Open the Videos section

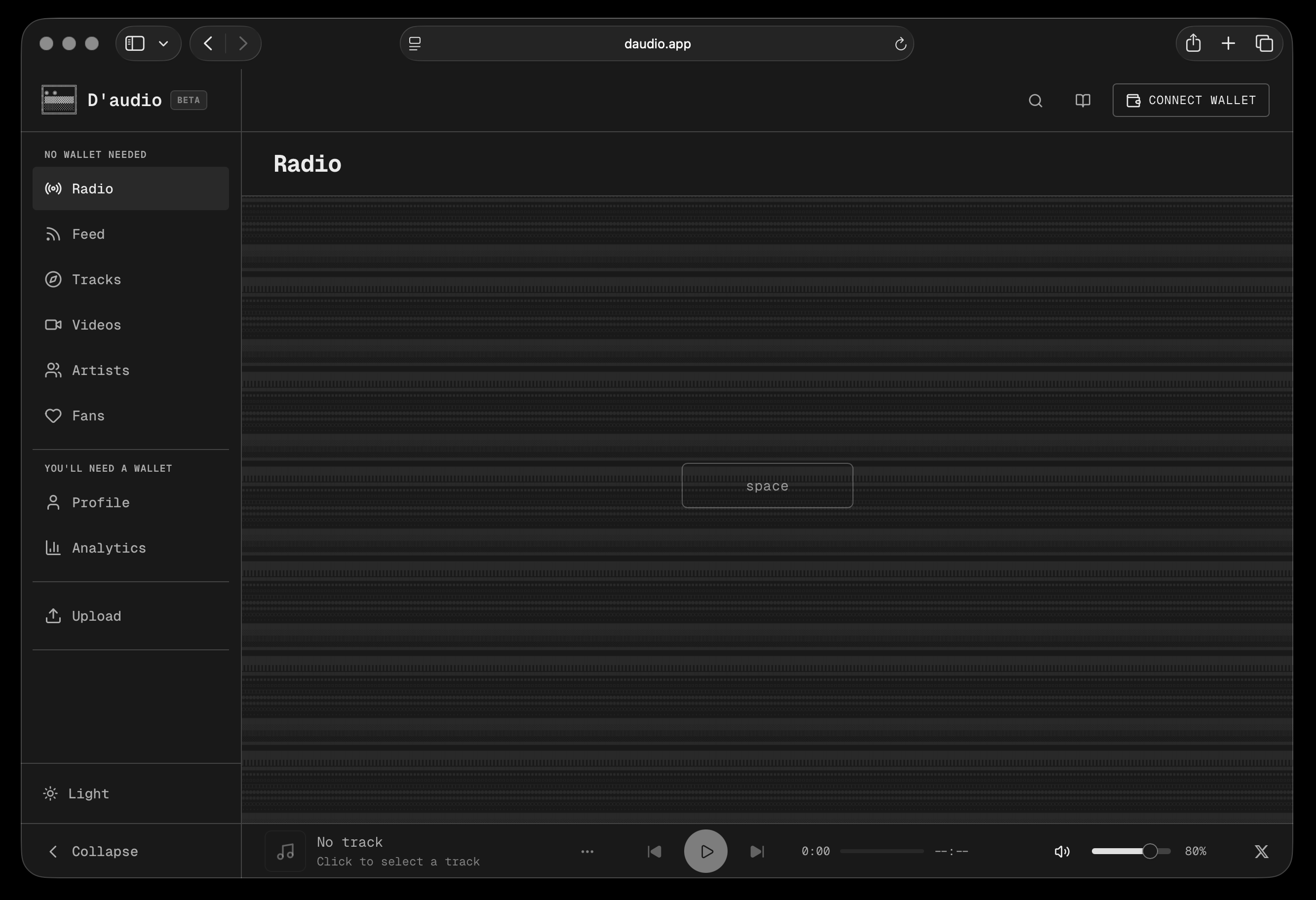pos(96,324)
